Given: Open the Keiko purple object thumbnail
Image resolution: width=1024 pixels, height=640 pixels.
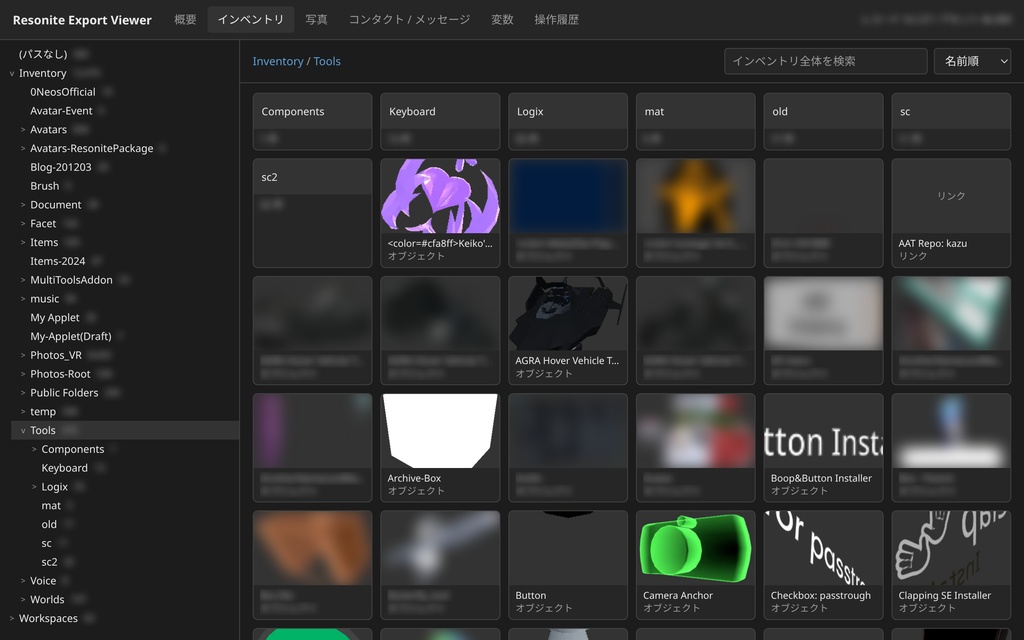Looking at the screenshot, I should pos(440,196).
